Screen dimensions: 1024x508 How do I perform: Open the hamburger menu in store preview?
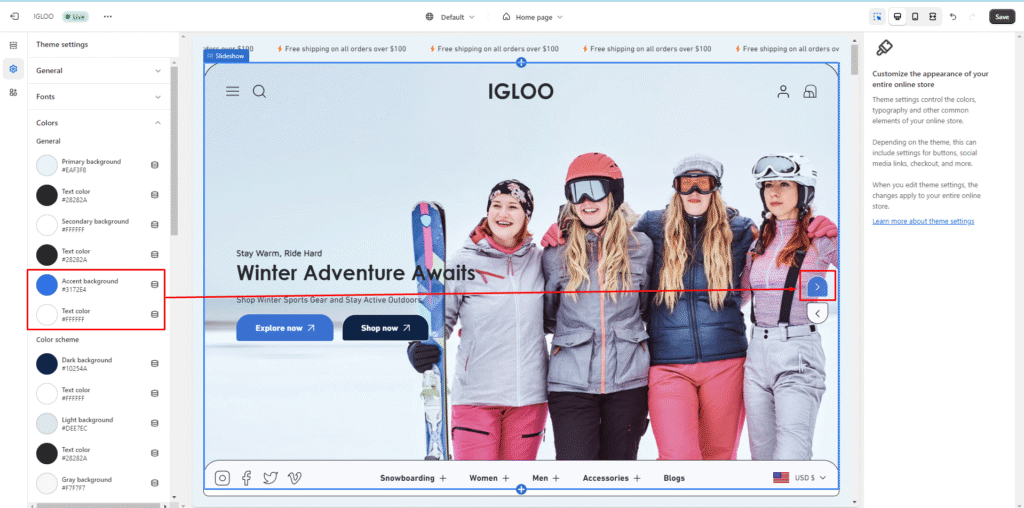232,92
